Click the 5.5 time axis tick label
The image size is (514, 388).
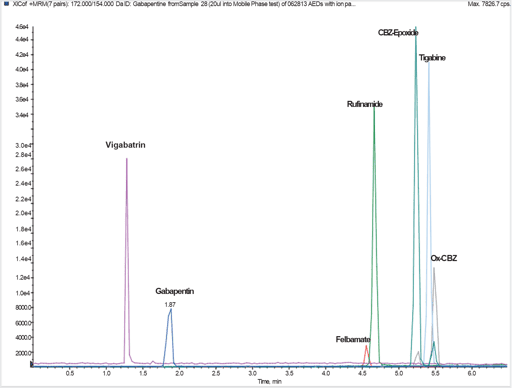(x=435, y=373)
